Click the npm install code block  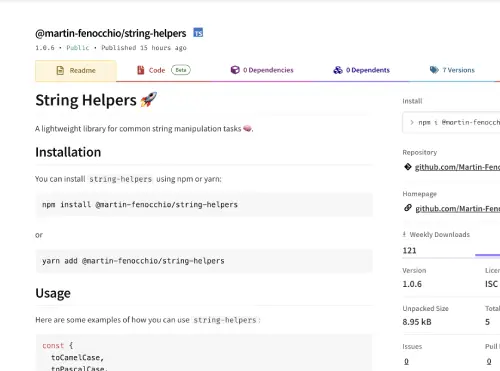pyautogui.click(x=204, y=205)
